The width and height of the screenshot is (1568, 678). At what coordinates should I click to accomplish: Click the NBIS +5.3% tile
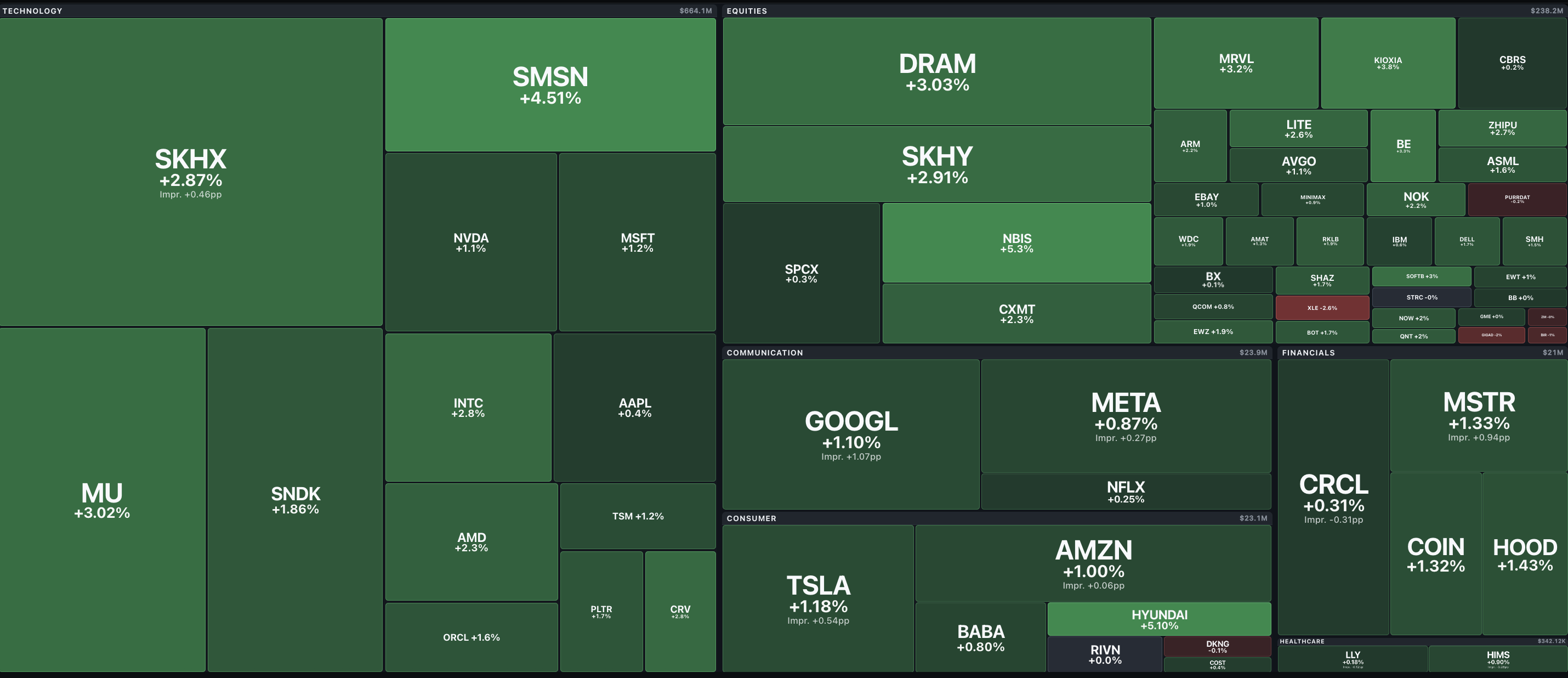click(x=1016, y=242)
